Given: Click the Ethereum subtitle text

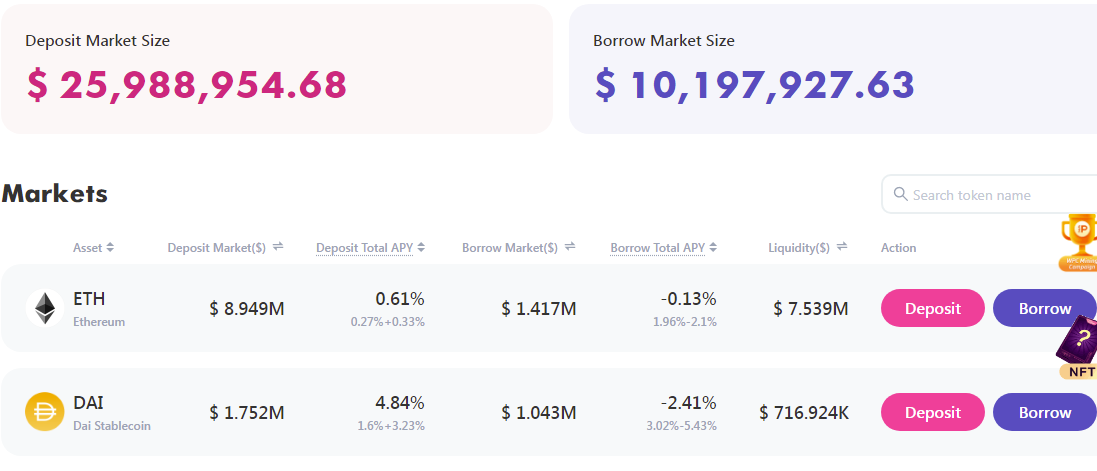Looking at the screenshot, I should (x=99, y=322).
